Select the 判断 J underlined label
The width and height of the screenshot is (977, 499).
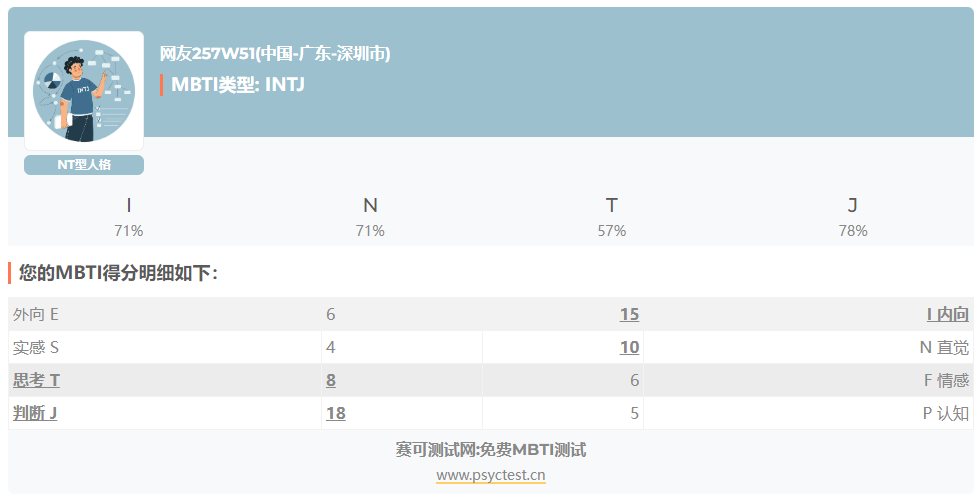[35, 413]
